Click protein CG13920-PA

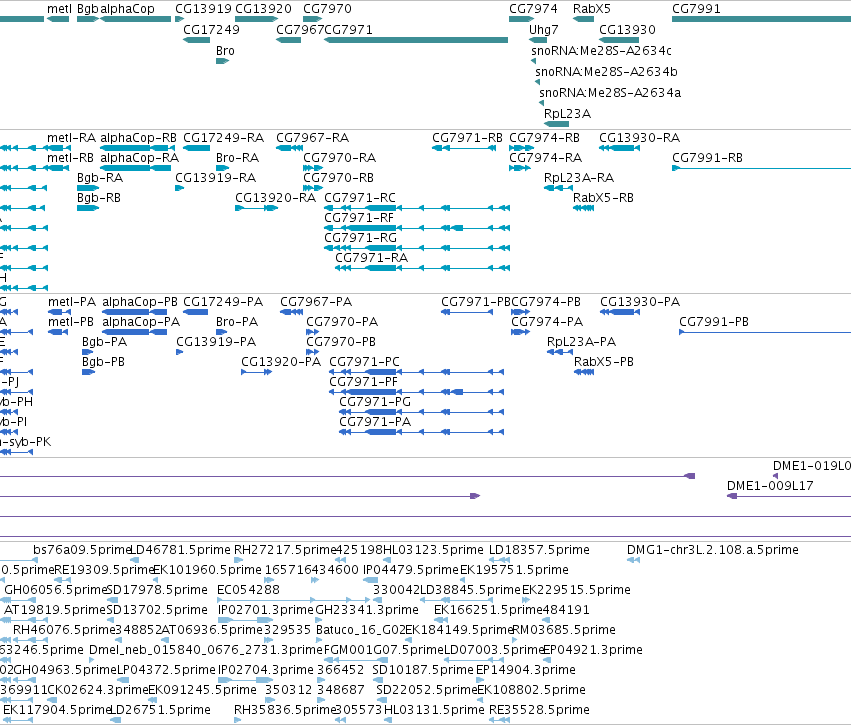point(256,372)
